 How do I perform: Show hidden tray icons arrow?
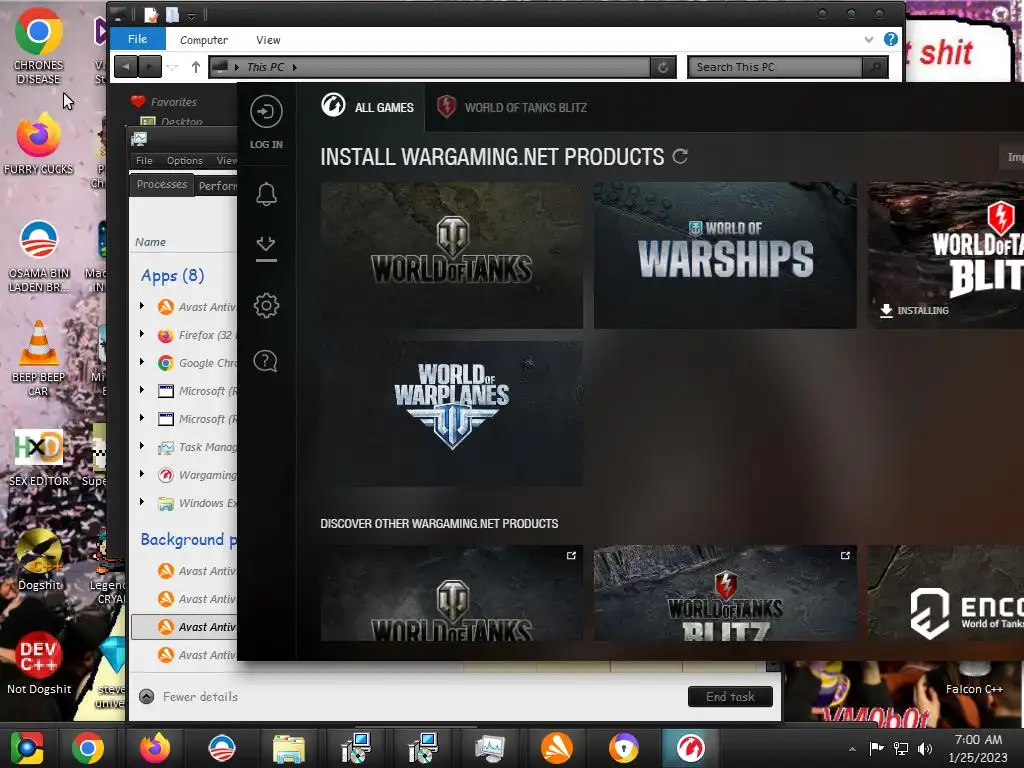coord(852,749)
